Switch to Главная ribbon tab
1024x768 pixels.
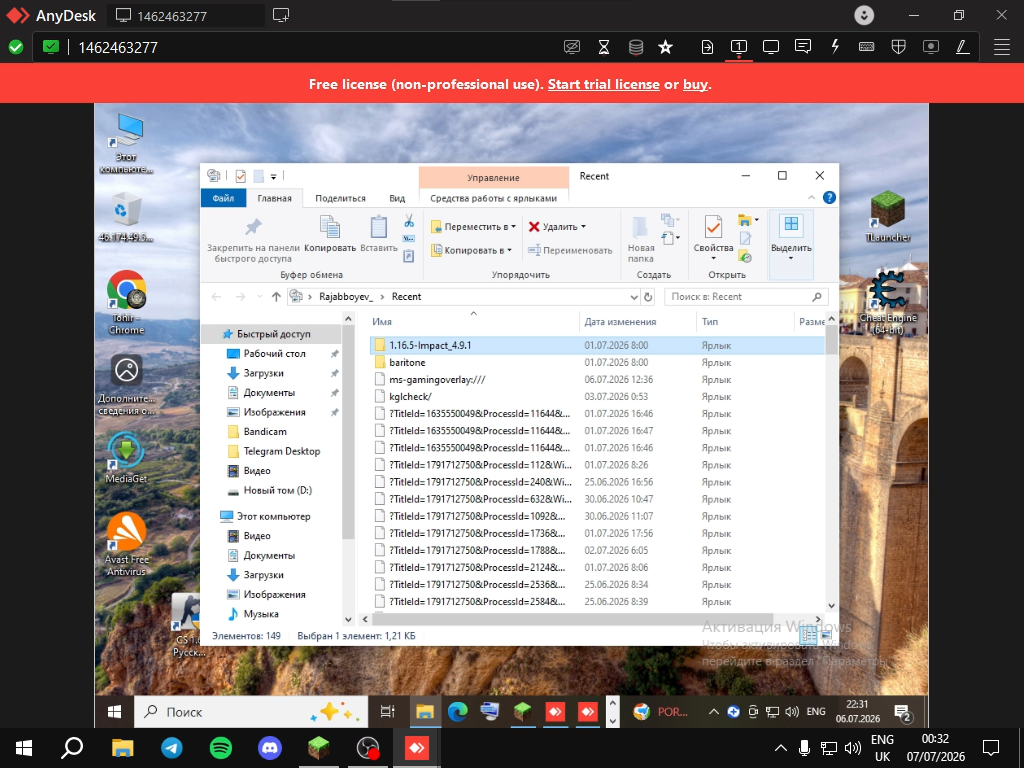coord(274,198)
